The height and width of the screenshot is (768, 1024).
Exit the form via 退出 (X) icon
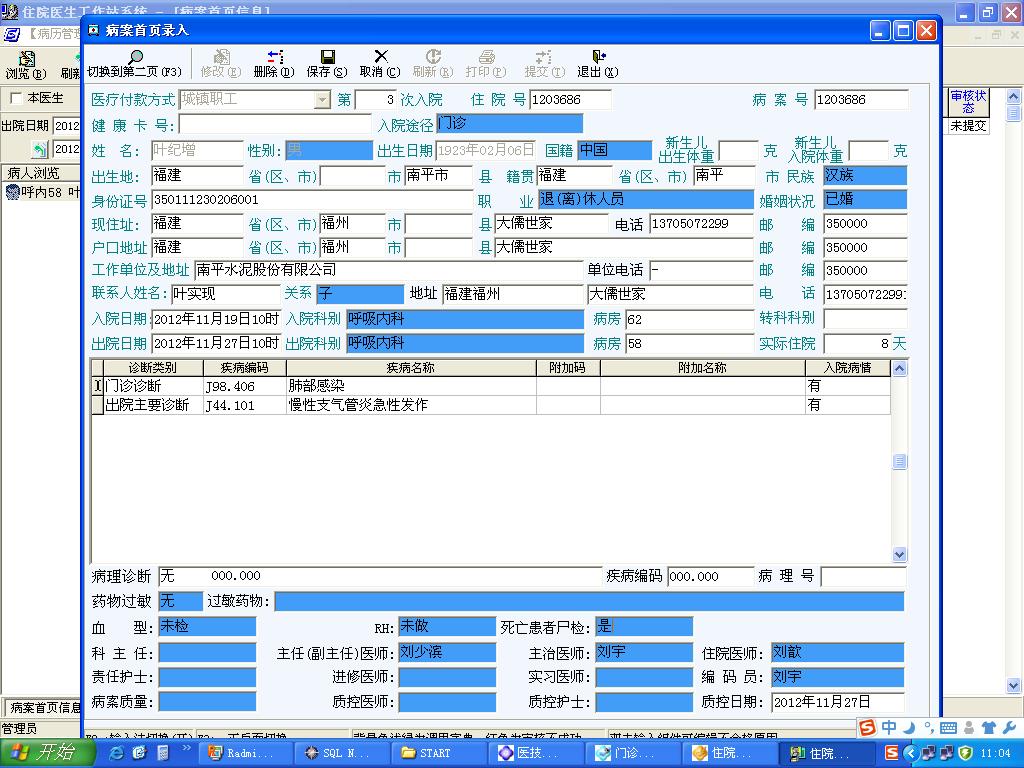[598, 63]
